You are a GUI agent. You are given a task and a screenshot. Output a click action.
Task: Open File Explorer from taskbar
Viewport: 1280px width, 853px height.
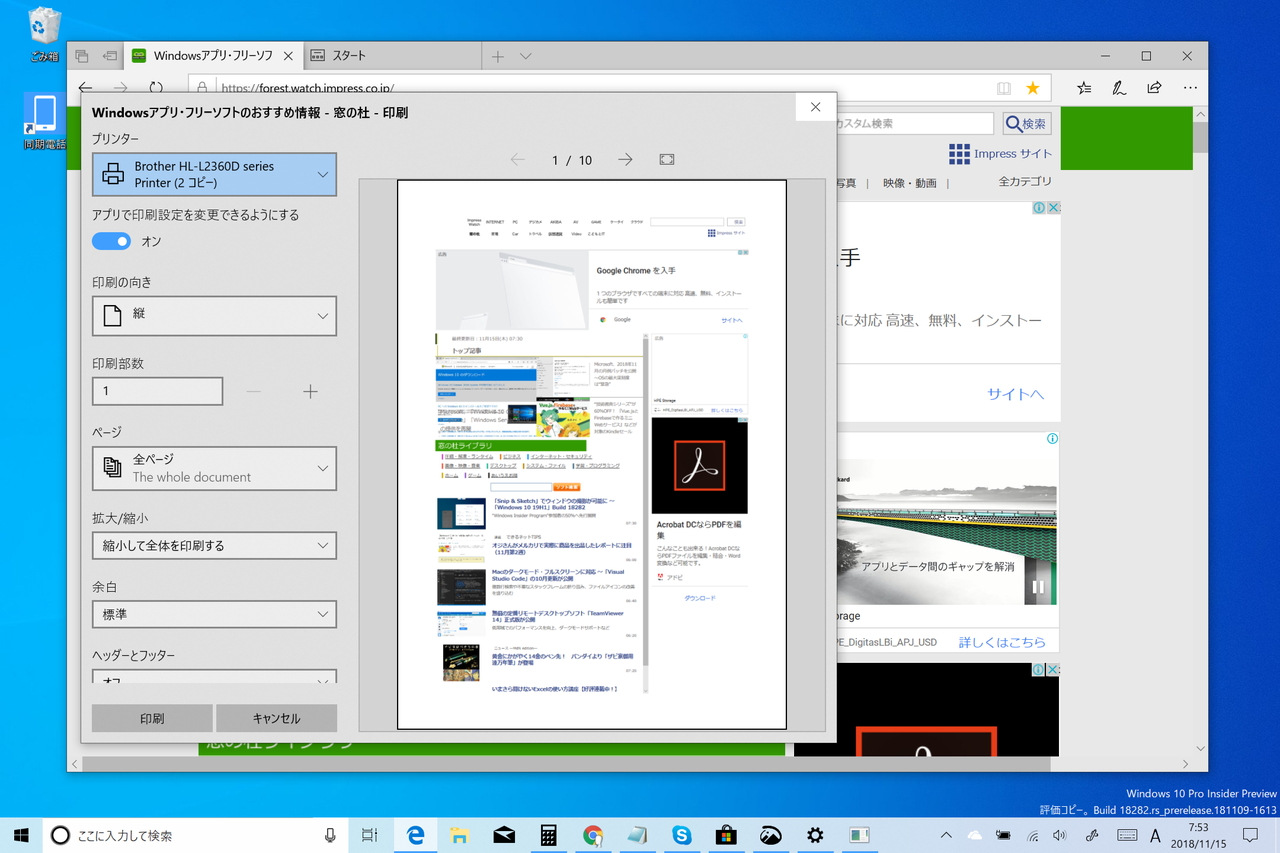click(x=459, y=835)
